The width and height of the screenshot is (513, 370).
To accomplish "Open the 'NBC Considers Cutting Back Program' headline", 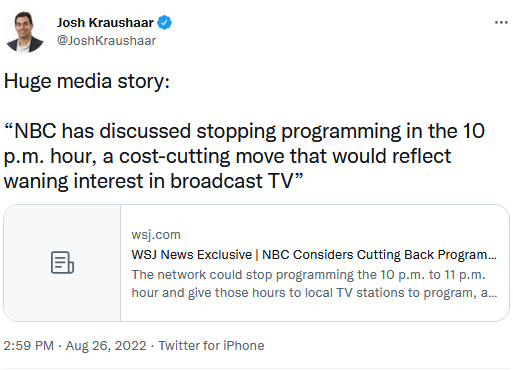I will (x=379, y=255).
